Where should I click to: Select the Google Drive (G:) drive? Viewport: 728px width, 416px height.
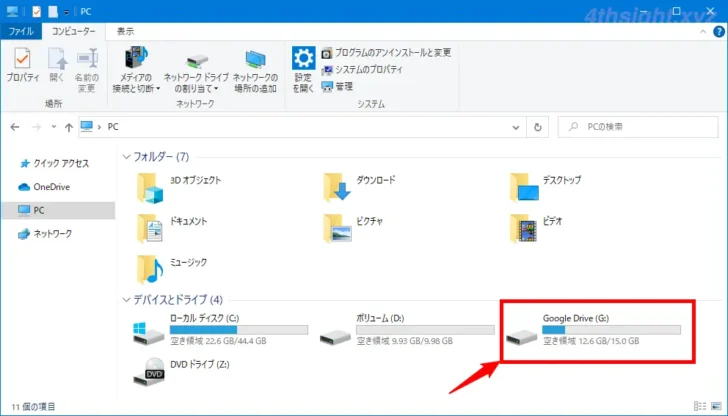(593, 330)
